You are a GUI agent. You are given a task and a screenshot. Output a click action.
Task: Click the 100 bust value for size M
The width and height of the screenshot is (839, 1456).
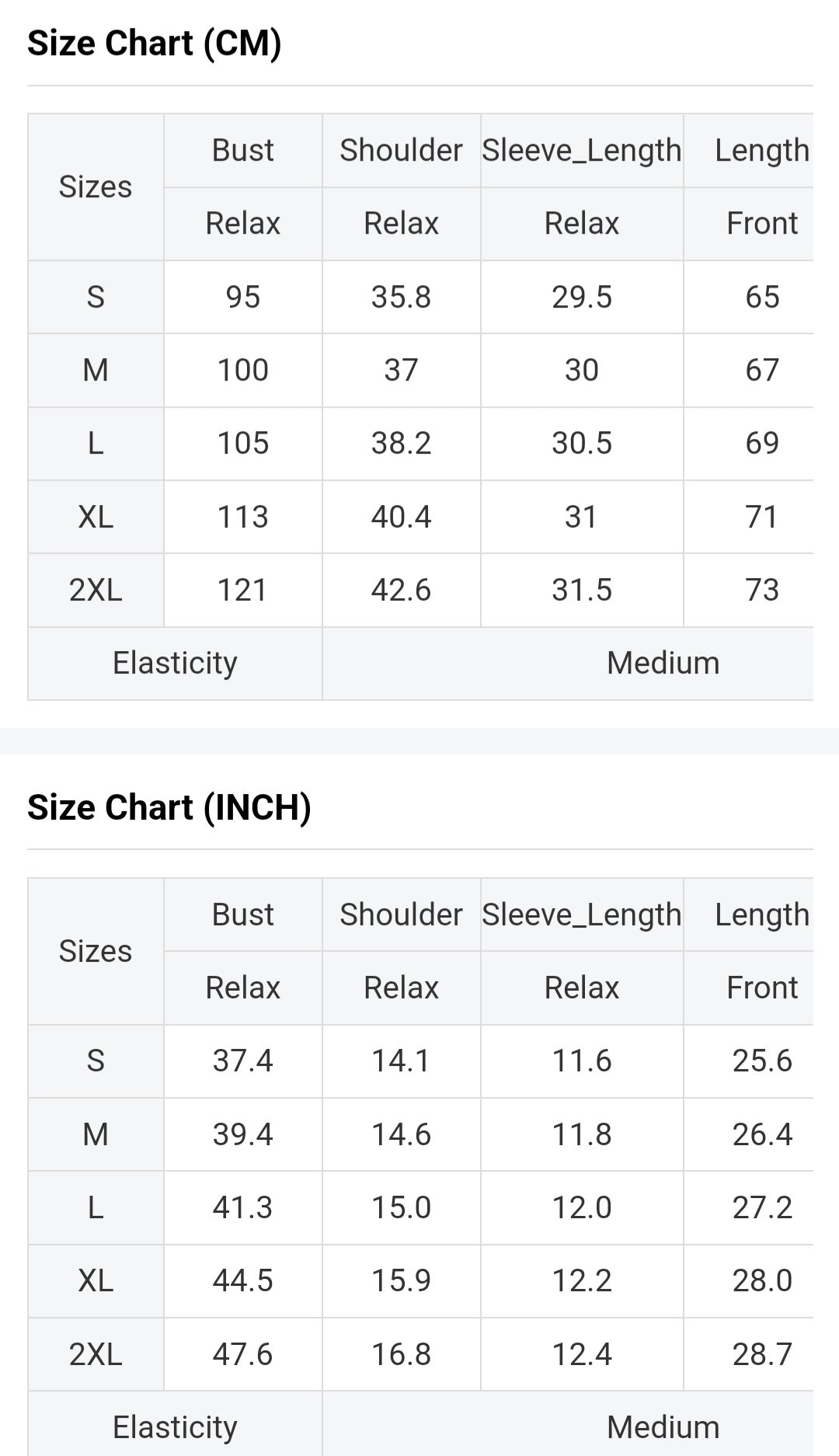[242, 370]
